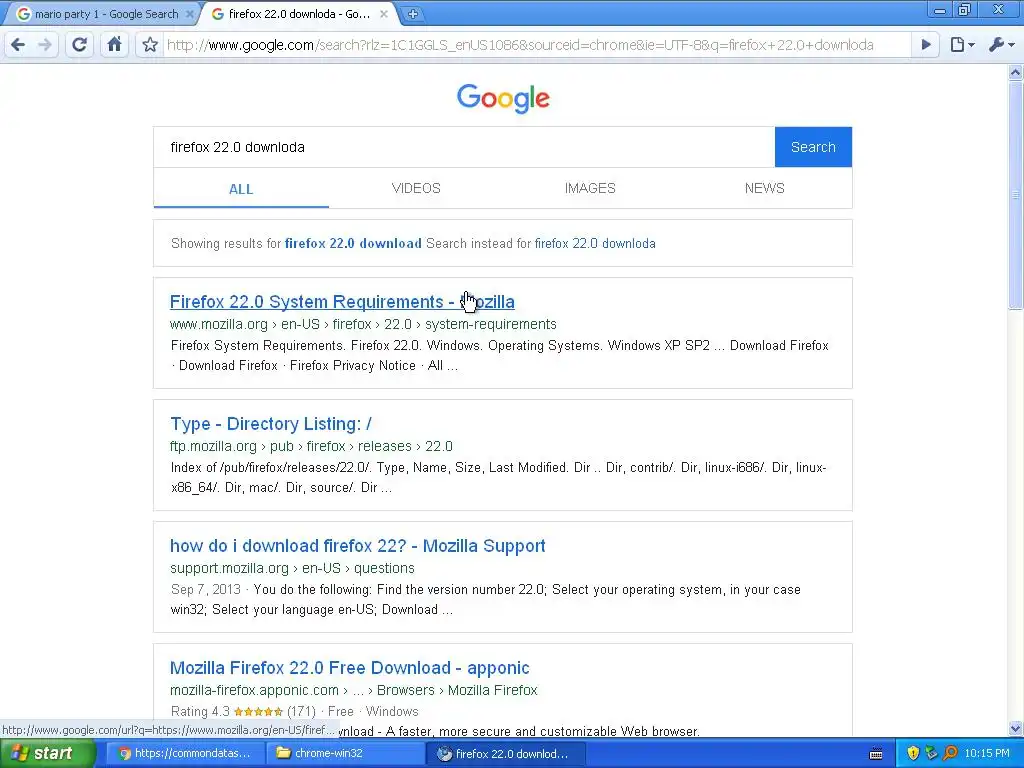Click the orange magnifier tray icon
Viewport: 1024px width, 768px height.
tap(950, 753)
